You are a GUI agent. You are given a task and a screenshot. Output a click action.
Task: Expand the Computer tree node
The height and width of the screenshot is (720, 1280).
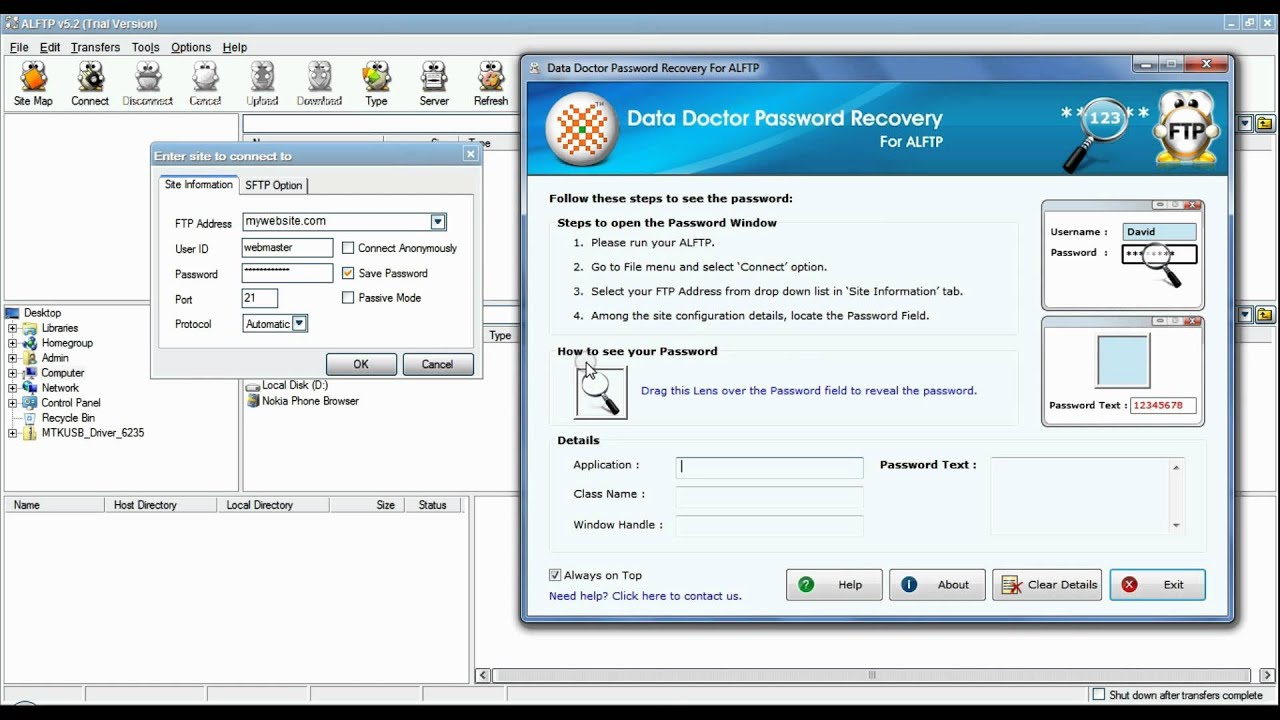(13, 373)
